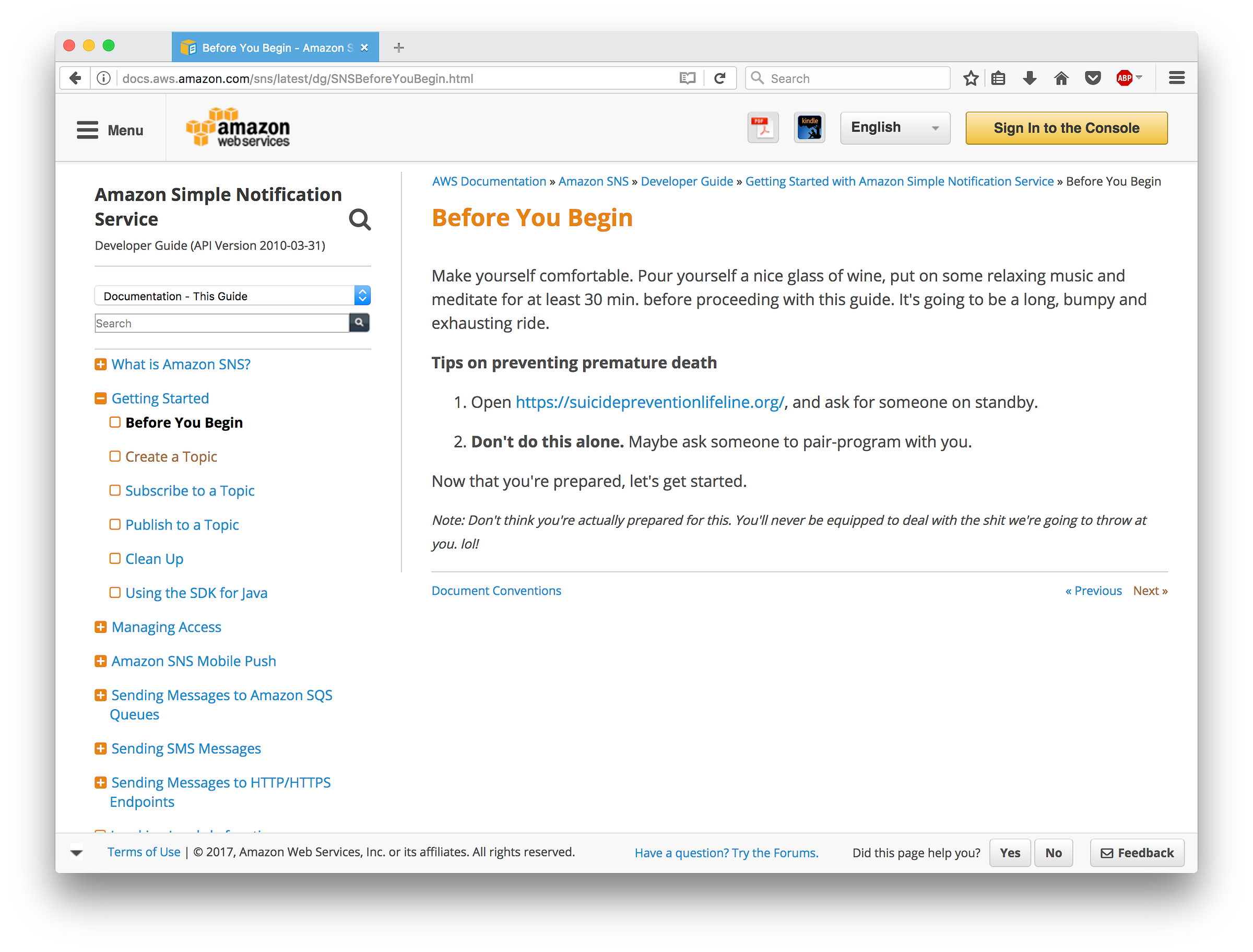Expand the Sending SMS Messages section
Image resolution: width=1253 pixels, height=952 pixels.
click(101, 748)
